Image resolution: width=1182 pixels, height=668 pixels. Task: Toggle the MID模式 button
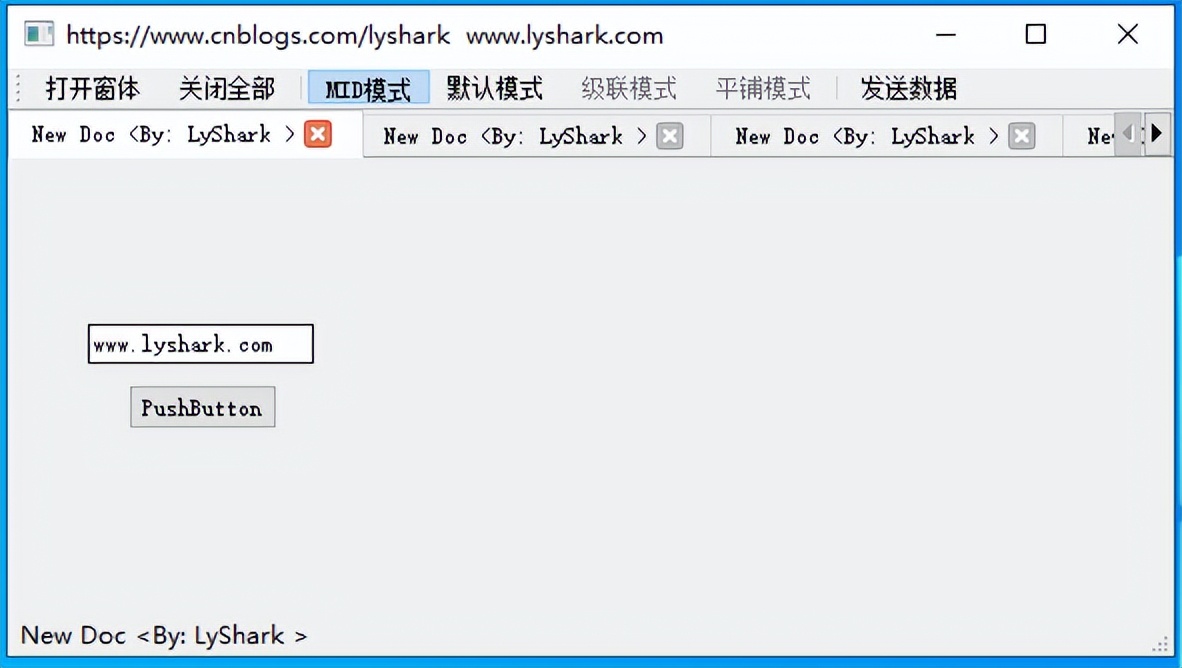click(x=369, y=89)
